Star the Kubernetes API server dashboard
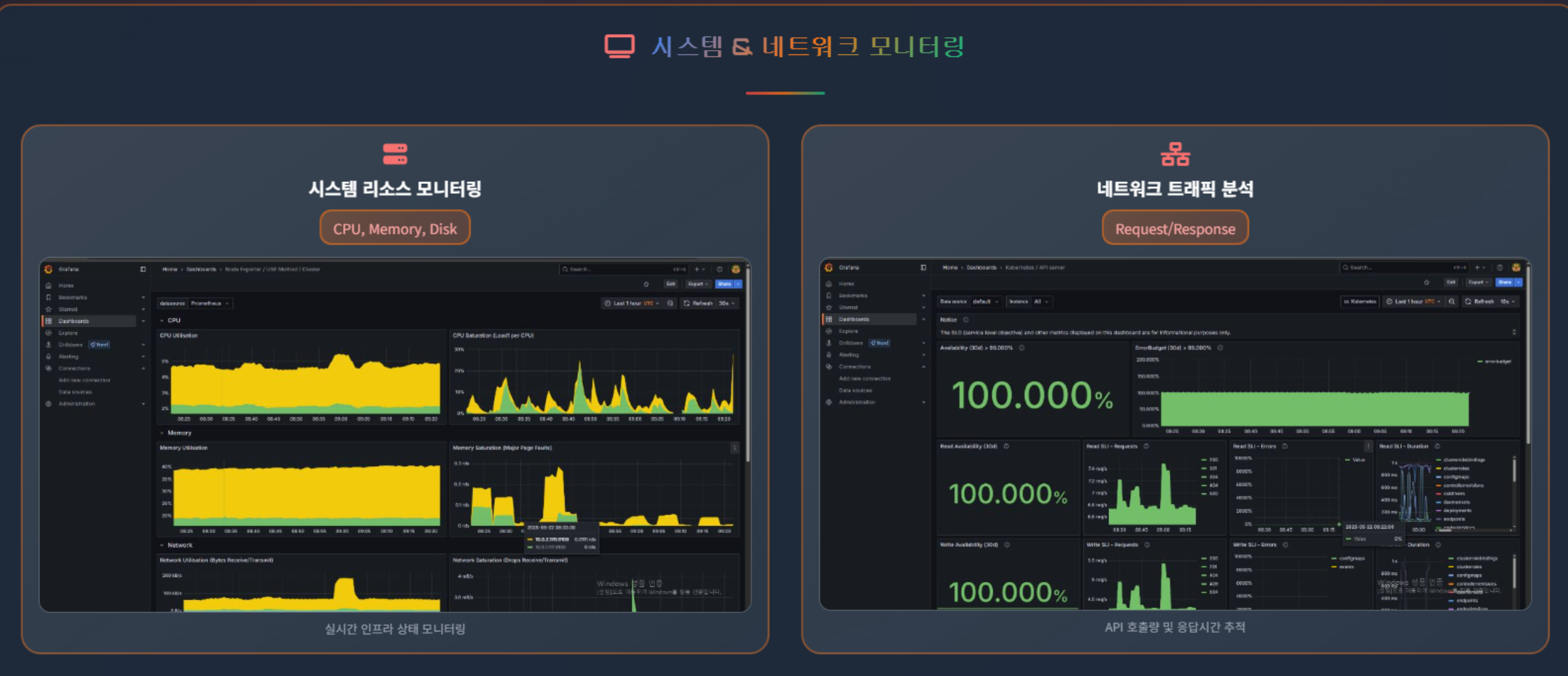Viewport: 1568px width, 676px height. 1426,282
